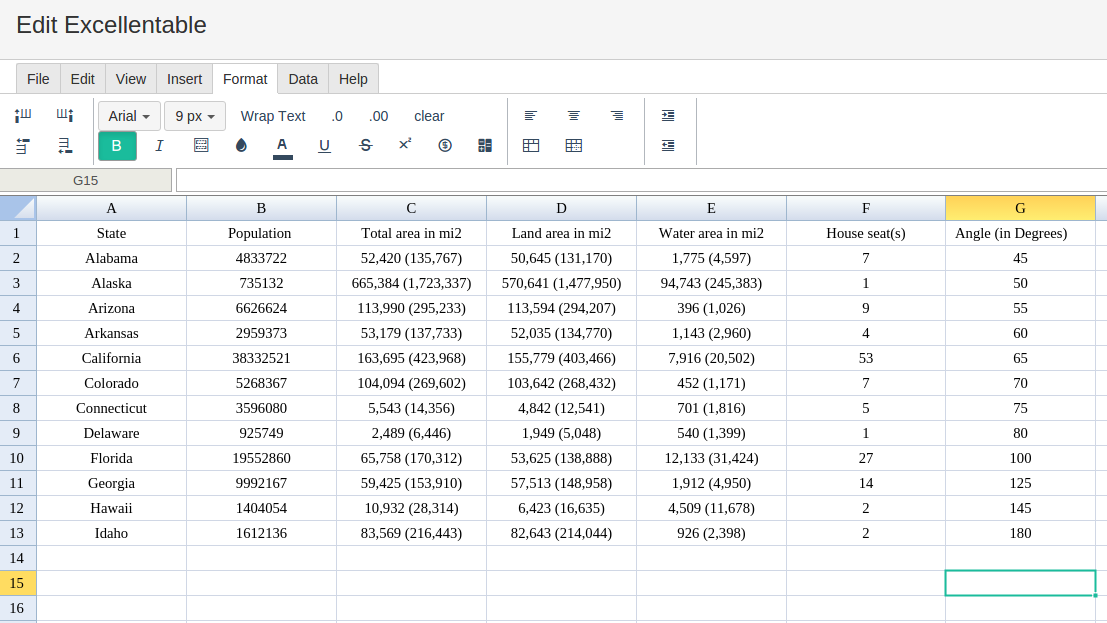Screen dimensions: 1107x623
Task: Click the cell with 9992167
Action: pyautogui.click(x=261, y=483)
